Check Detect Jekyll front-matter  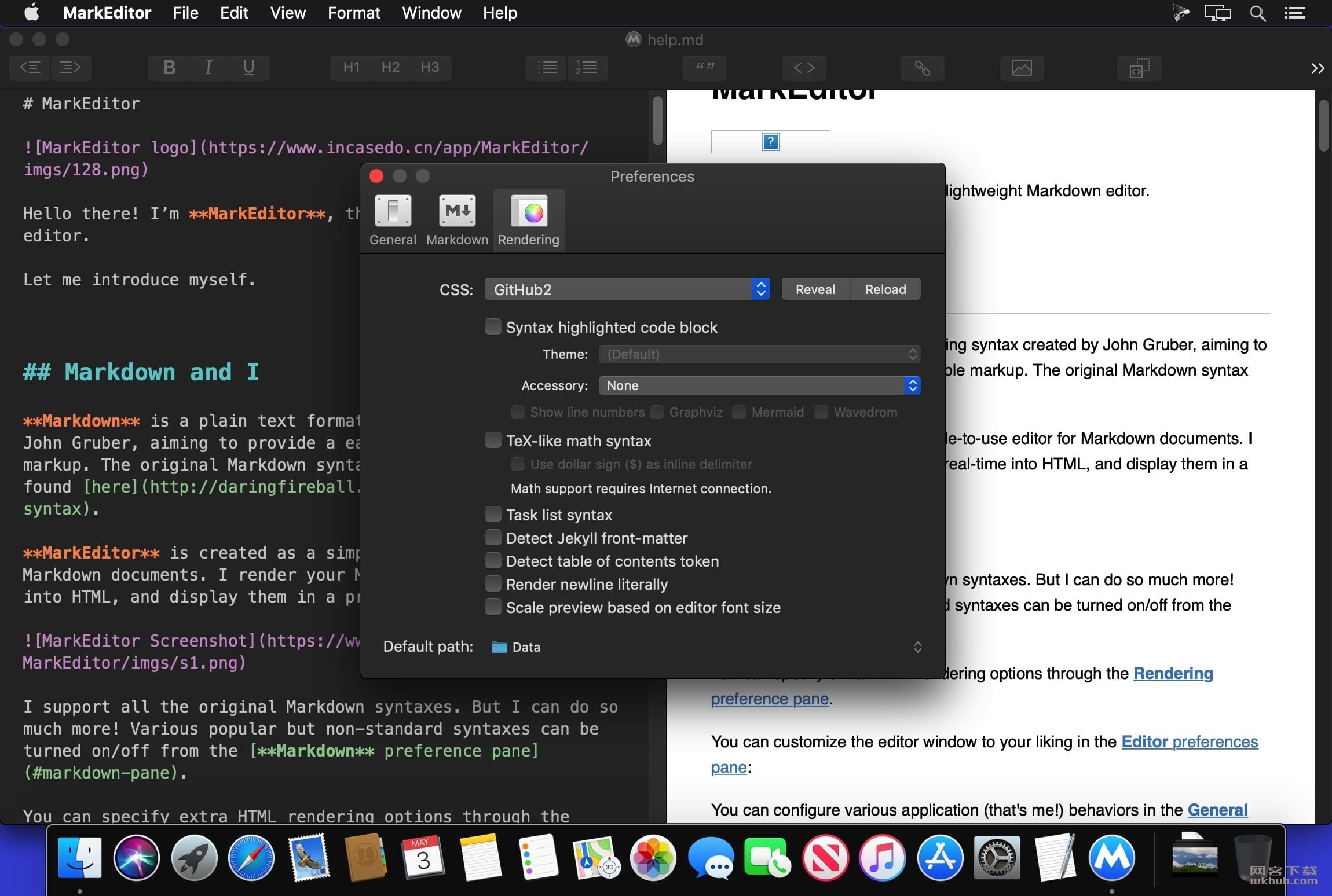point(493,537)
